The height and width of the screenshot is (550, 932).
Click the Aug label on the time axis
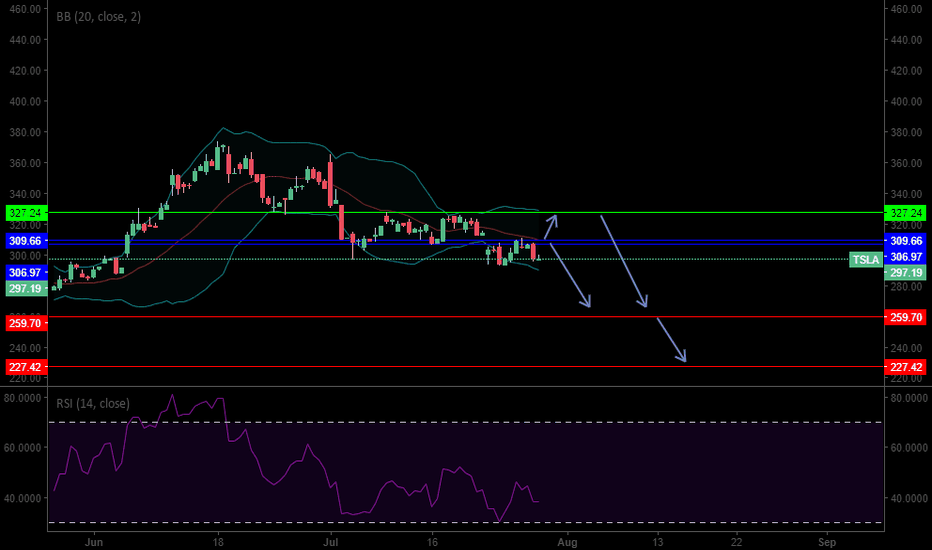[568, 542]
